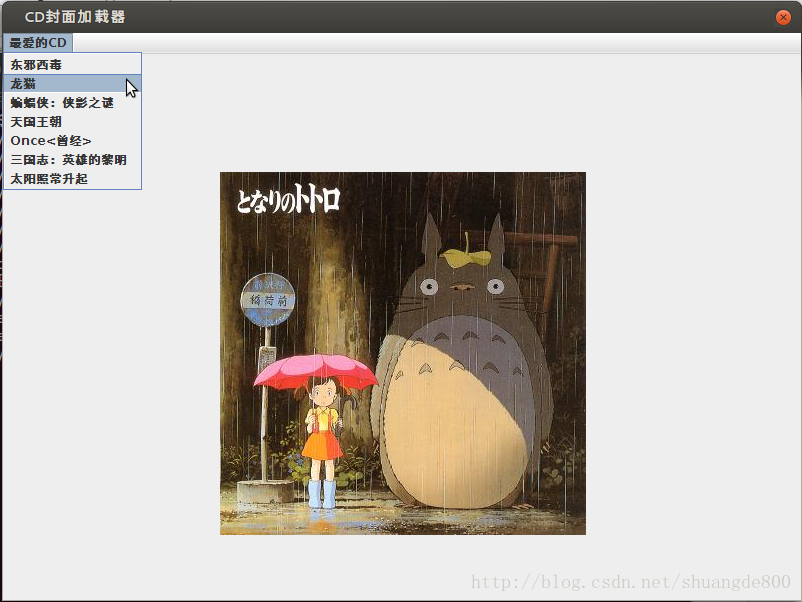Close the CD封面加载器 window

point(783,17)
